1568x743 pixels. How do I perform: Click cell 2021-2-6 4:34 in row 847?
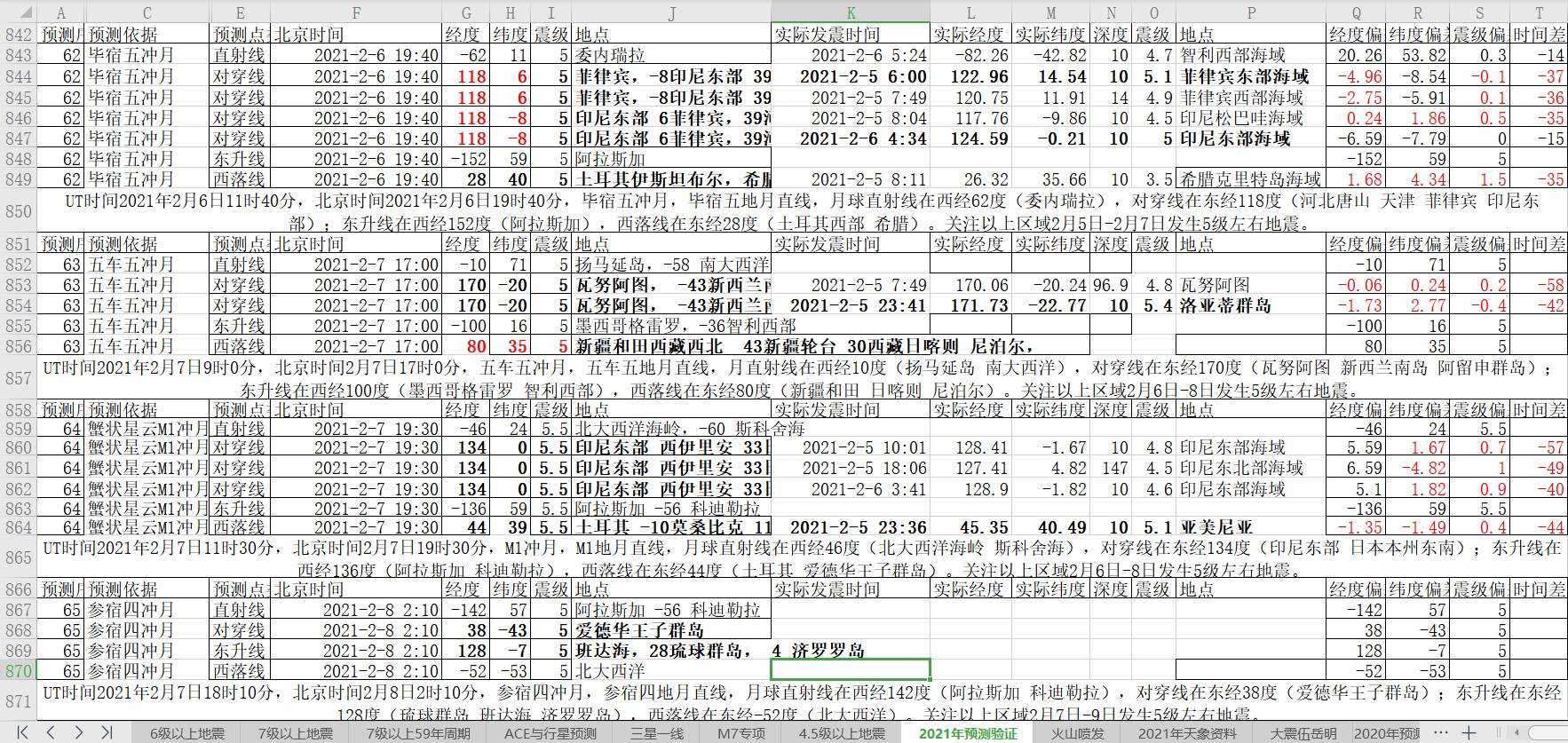click(x=851, y=138)
